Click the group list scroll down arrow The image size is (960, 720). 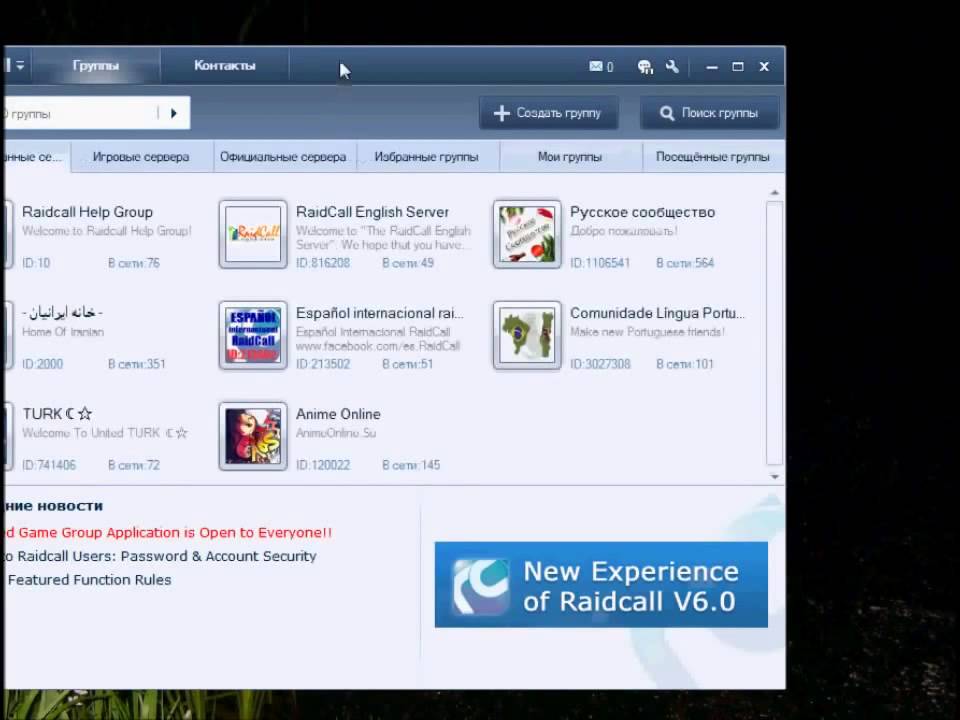pyautogui.click(x=774, y=476)
